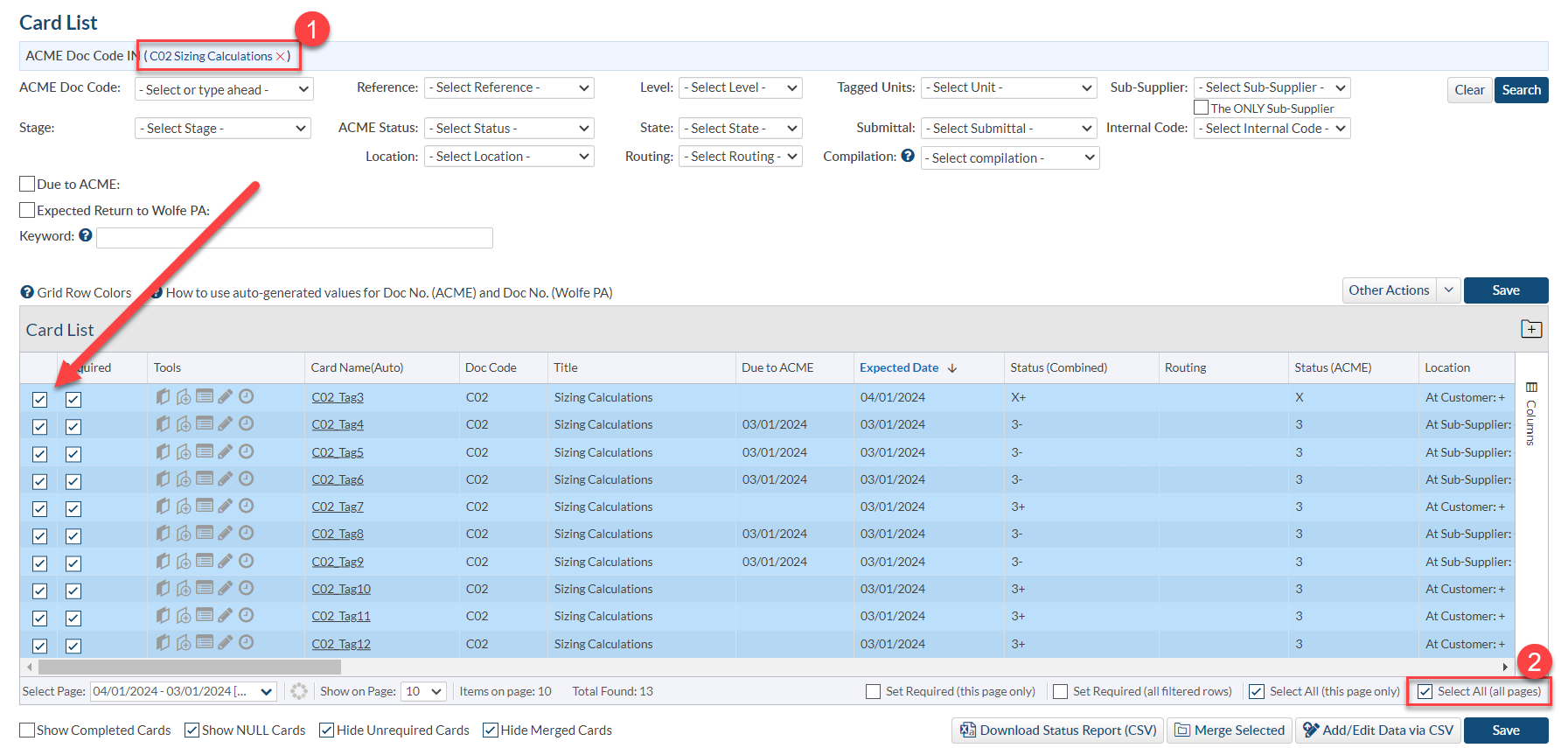Open card details icon for C02_Tag5
Image resolution: width=1568 pixels, height=748 pixels.
tap(205, 451)
